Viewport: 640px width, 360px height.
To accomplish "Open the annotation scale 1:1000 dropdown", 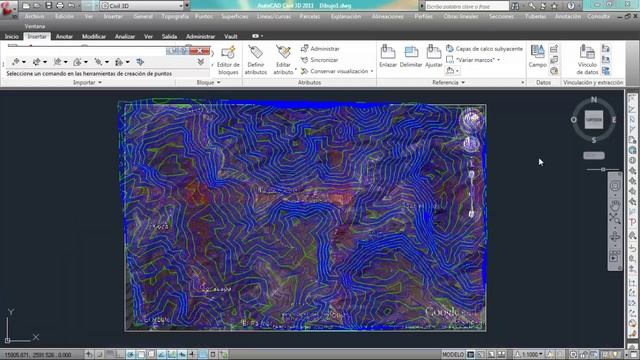I will [x=529, y=354].
